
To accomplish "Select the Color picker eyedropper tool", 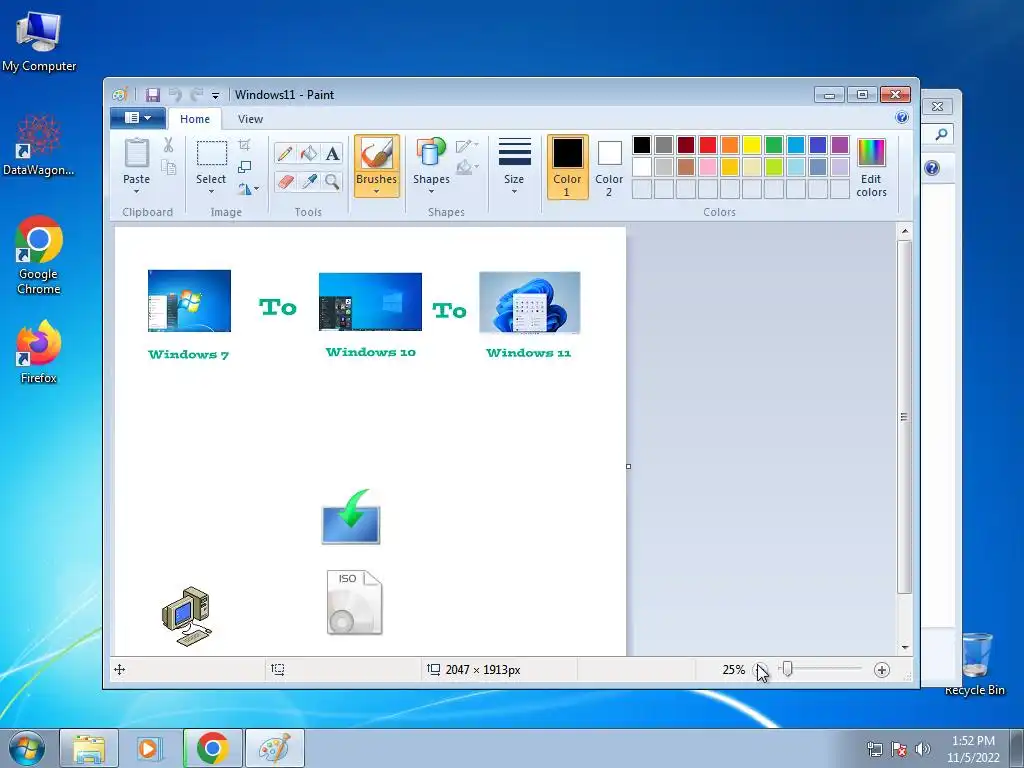I will point(308,181).
